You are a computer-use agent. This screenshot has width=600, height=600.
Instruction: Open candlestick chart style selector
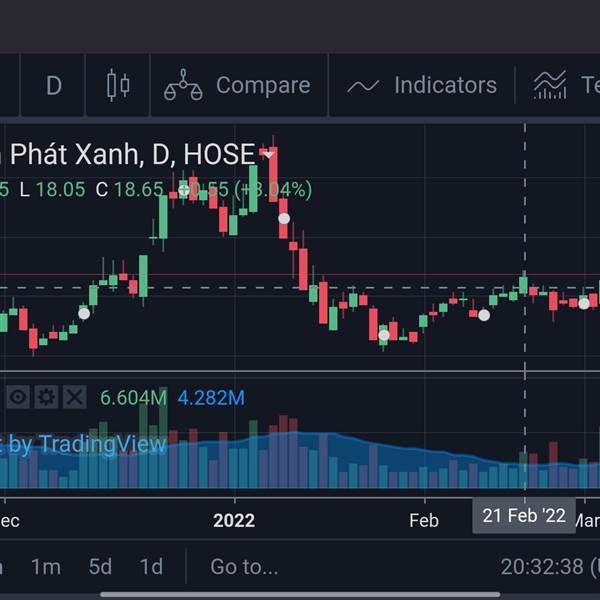118,85
